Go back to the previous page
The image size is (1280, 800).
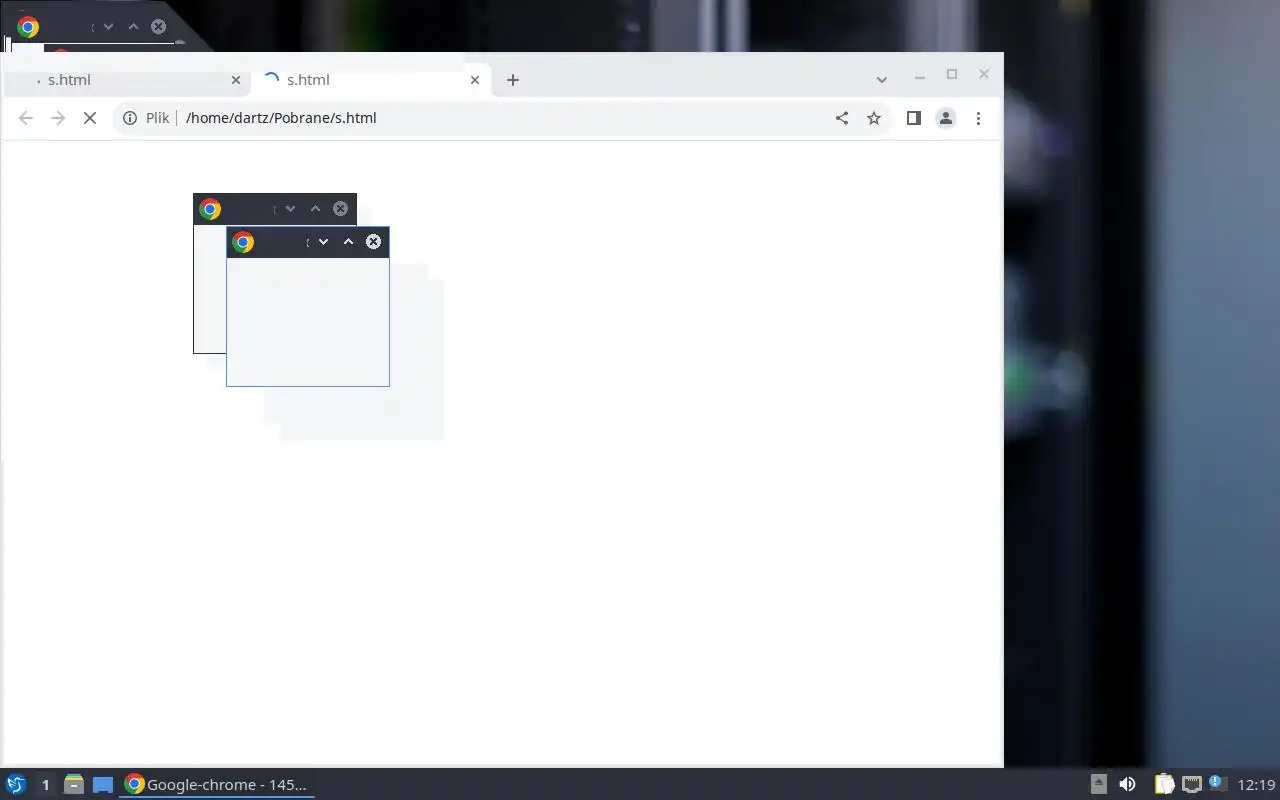pos(26,118)
